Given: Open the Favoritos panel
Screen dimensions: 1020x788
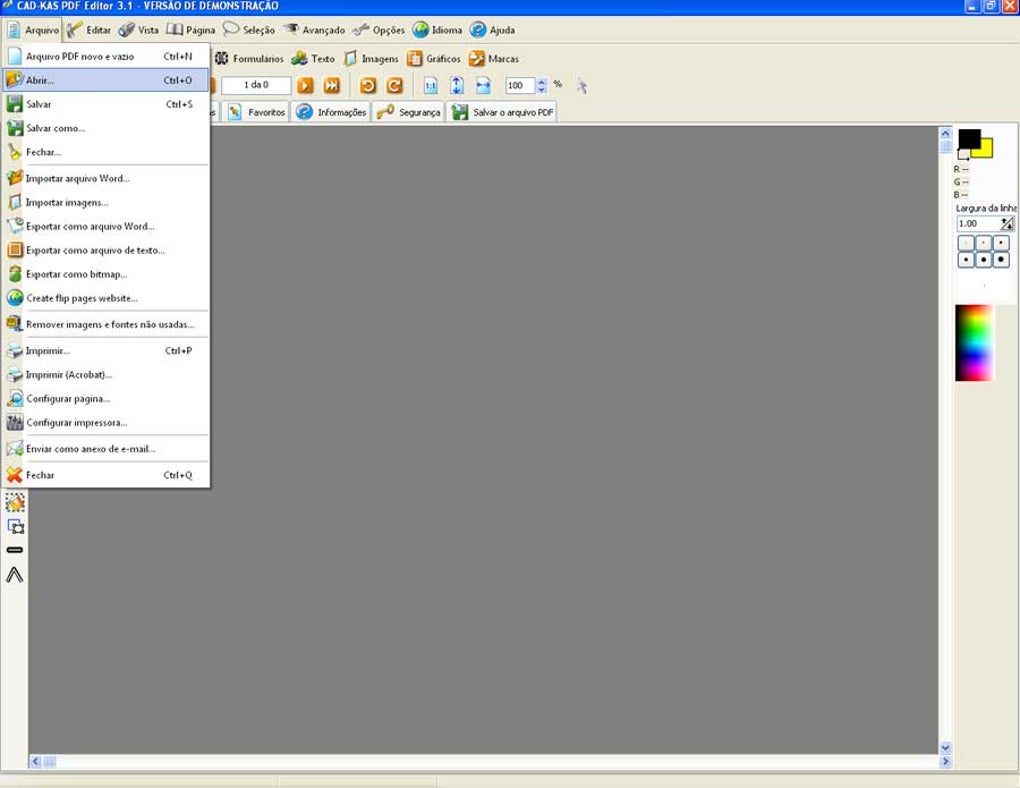Looking at the screenshot, I should [x=258, y=113].
